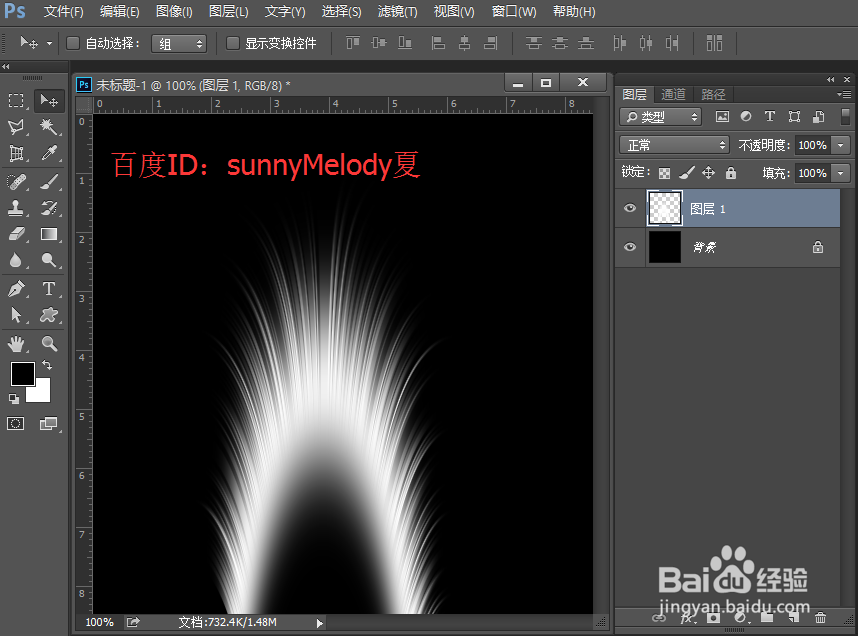Open the 编辑(E) menu
This screenshot has width=858, height=636.
(x=119, y=11)
